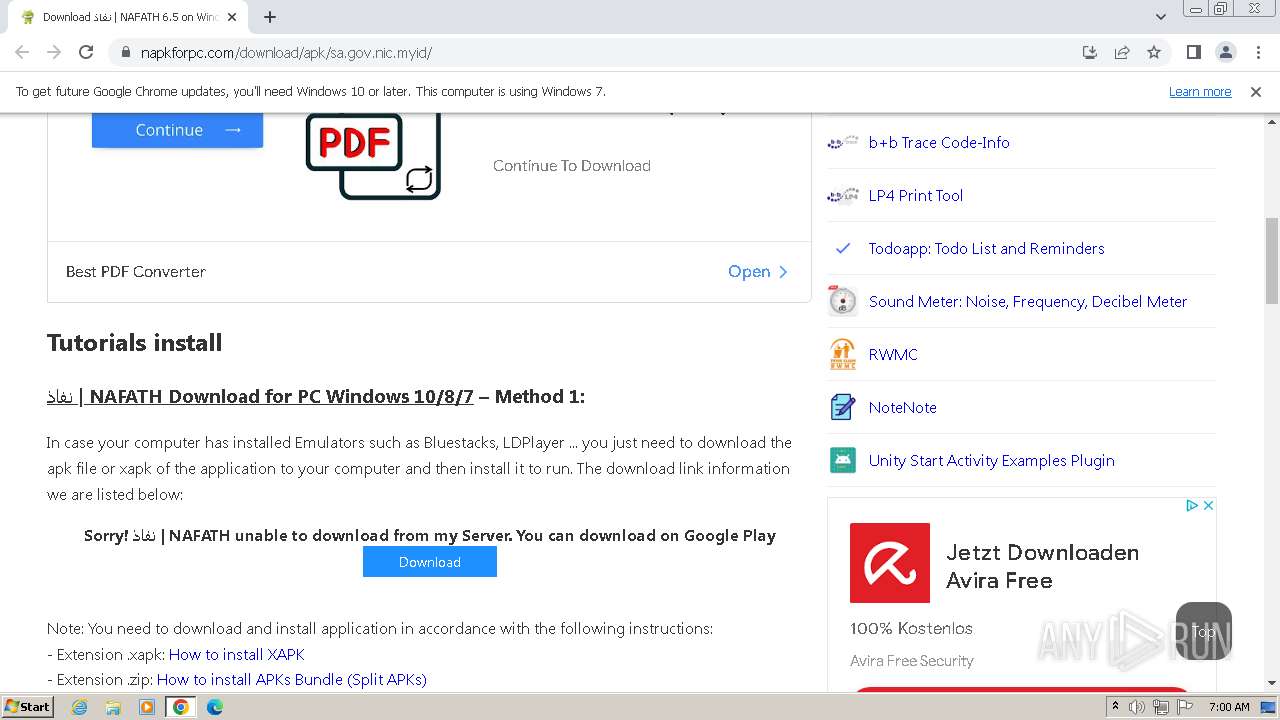Toggle the browser side panel
The height and width of the screenshot is (720, 1280).
(1193, 52)
